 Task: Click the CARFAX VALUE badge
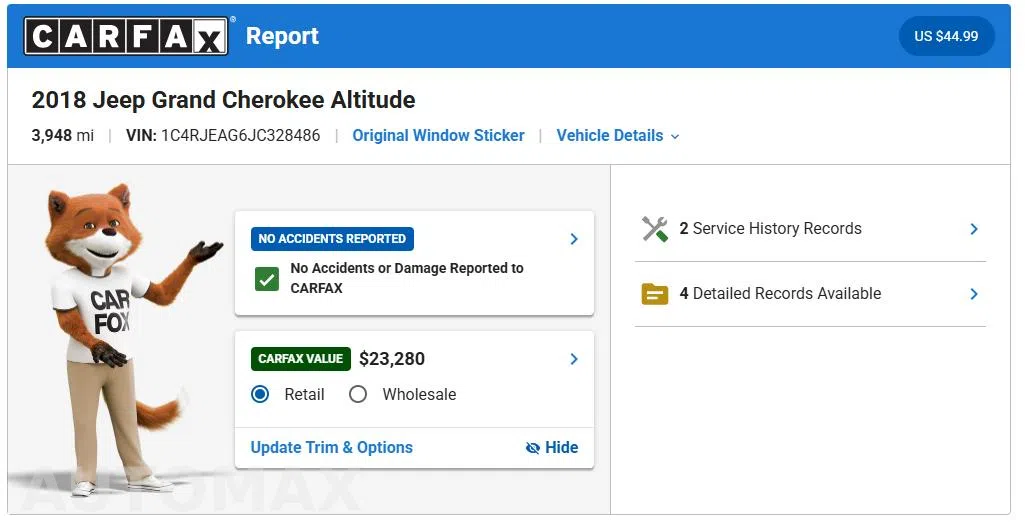301,359
